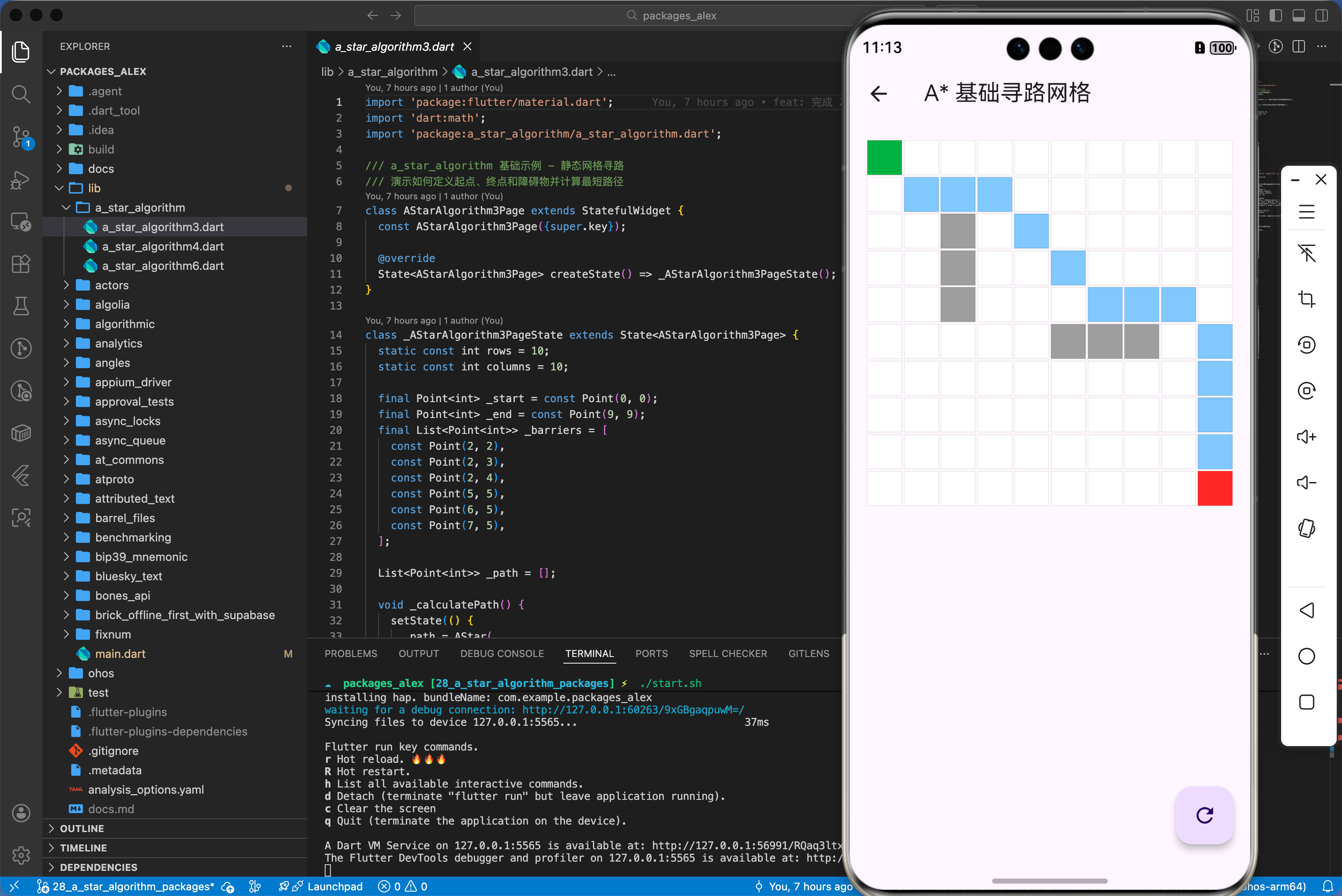The width and height of the screenshot is (1342, 896).
Task: Tap the refresh floating action button
Action: 1204,815
